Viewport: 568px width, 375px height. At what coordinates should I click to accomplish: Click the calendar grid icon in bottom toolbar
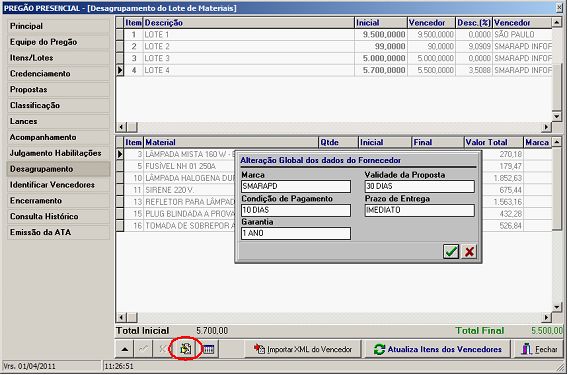tap(208, 349)
